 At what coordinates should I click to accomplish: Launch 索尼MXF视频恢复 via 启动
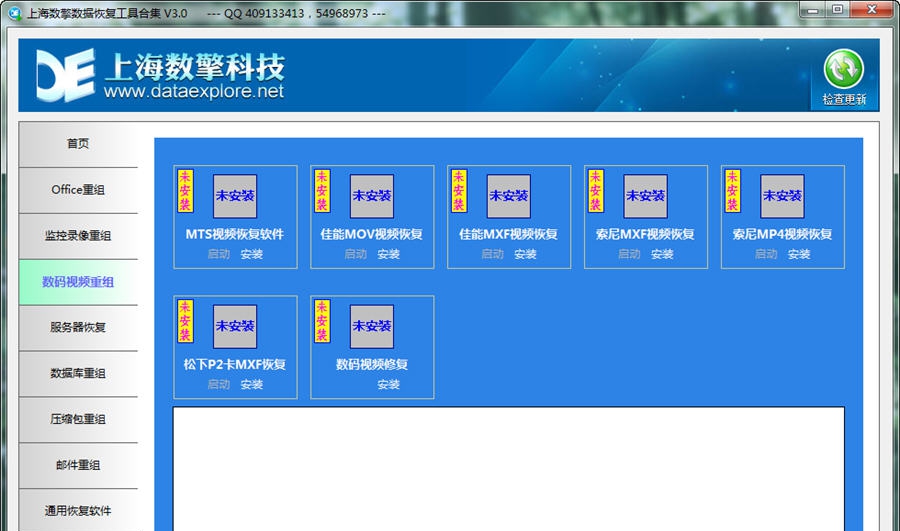point(629,254)
